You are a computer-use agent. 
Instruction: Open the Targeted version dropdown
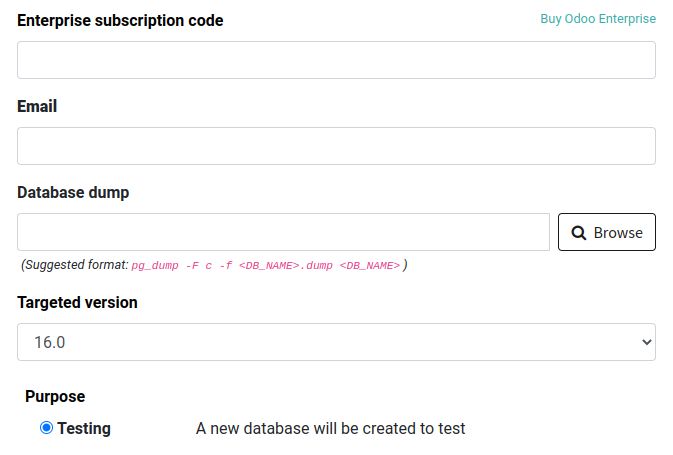pos(336,342)
